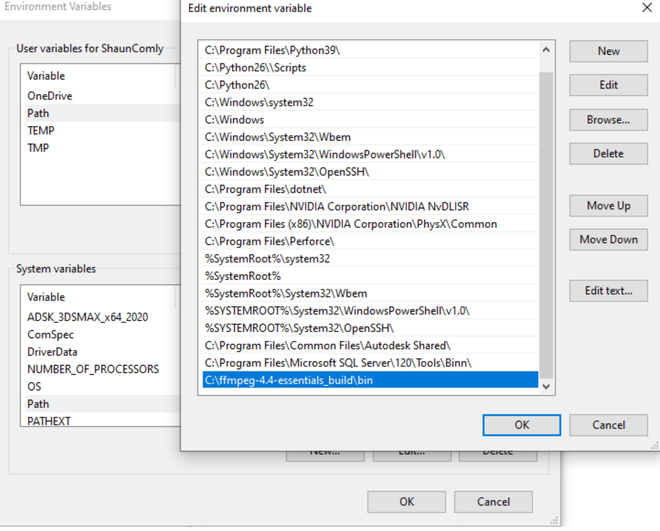Viewport: 660px width, 531px height.
Task: Select NUMBER_OF_PROCESSORS system variable
Action: tap(103, 369)
